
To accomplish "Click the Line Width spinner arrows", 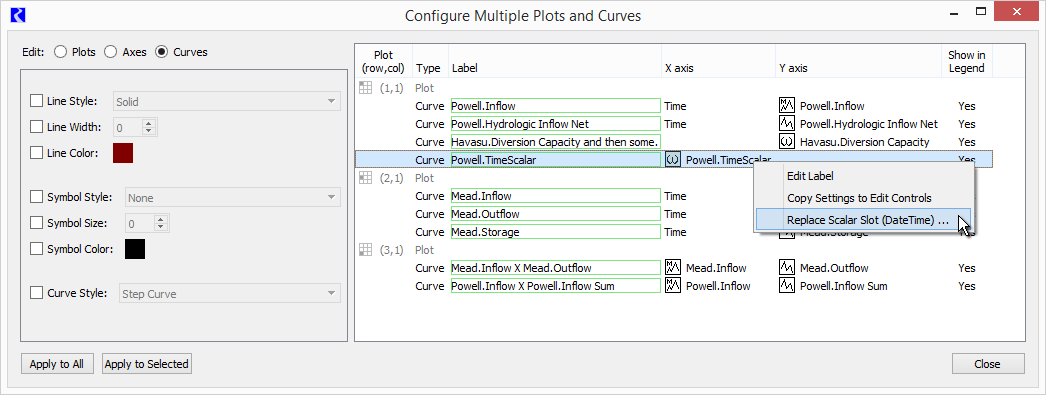I will point(149,127).
